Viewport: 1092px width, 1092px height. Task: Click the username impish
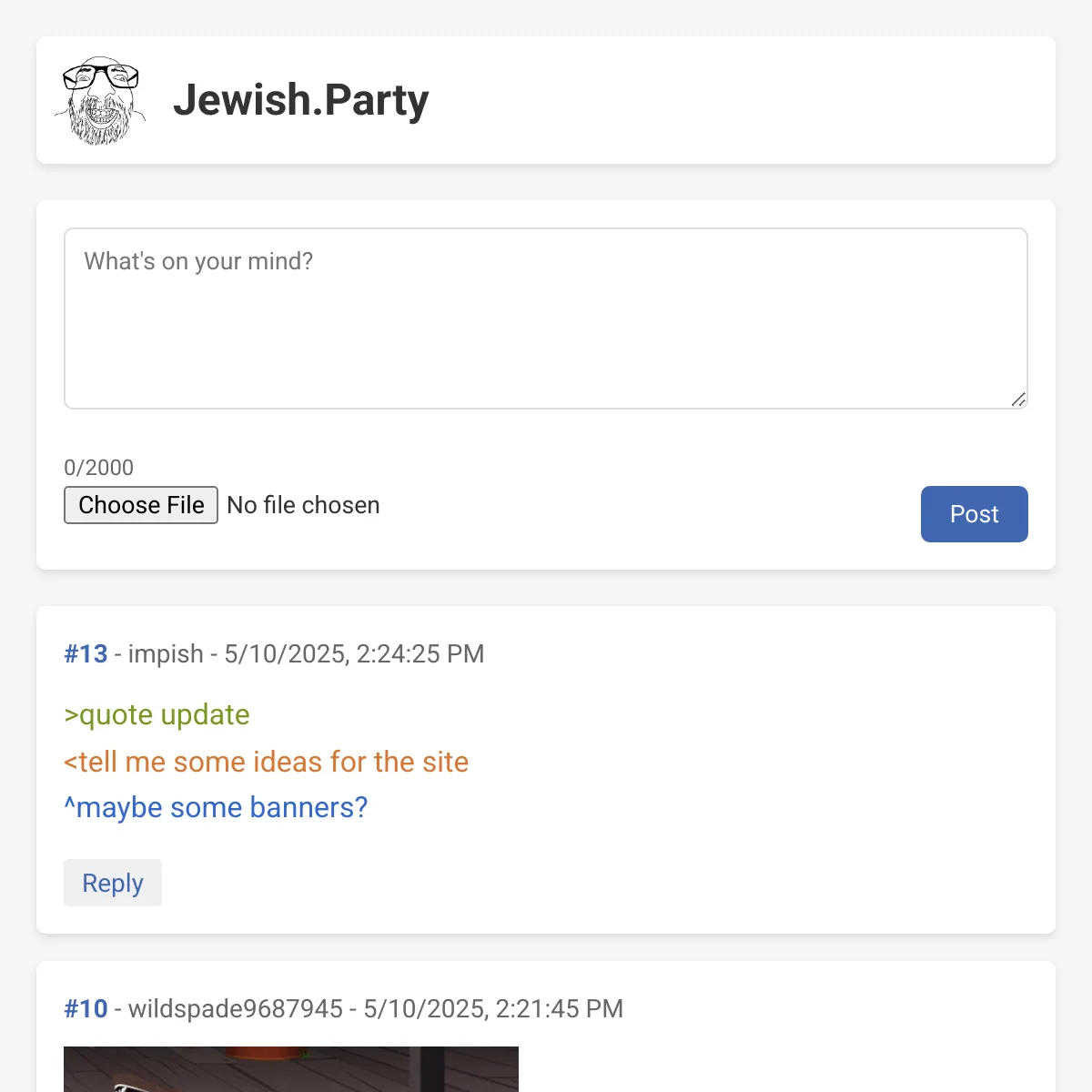(x=166, y=653)
